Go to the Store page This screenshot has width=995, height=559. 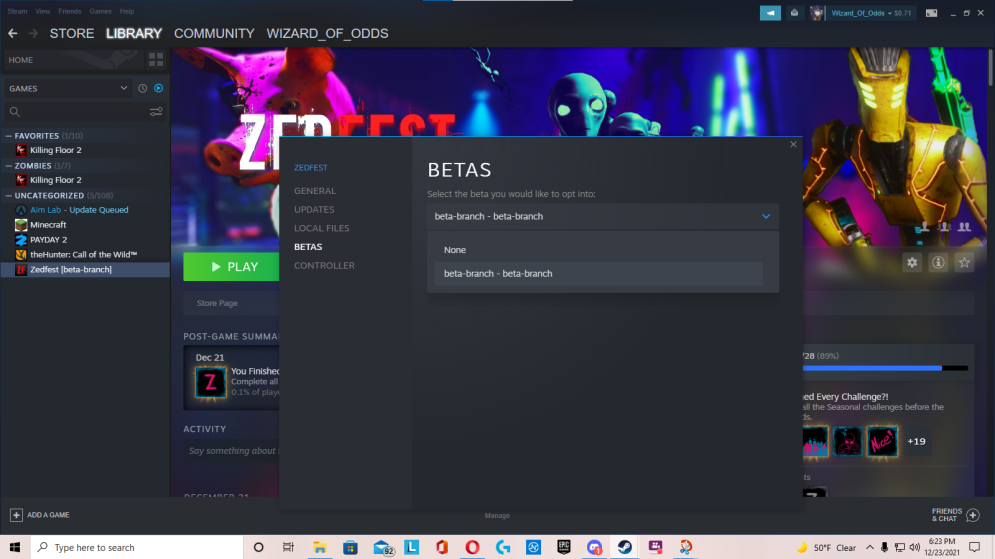(72, 34)
